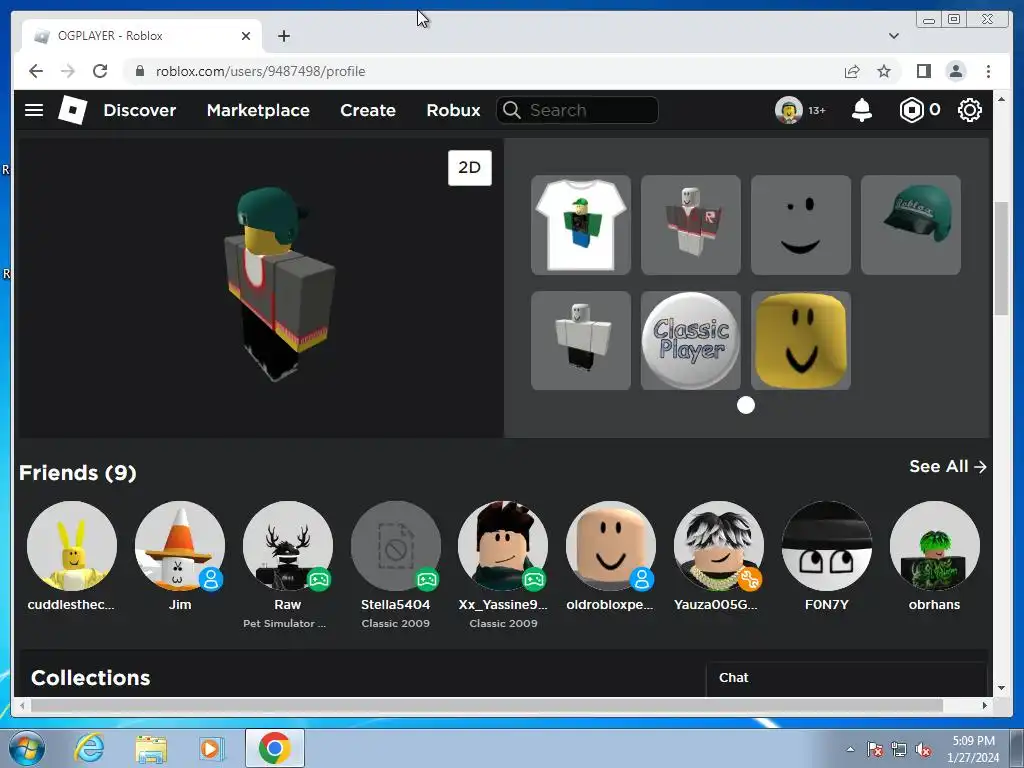The width and height of the screenshot is (1024, 768).
Task: Open Chrome three-dot menu
Action: pos(988,71)
